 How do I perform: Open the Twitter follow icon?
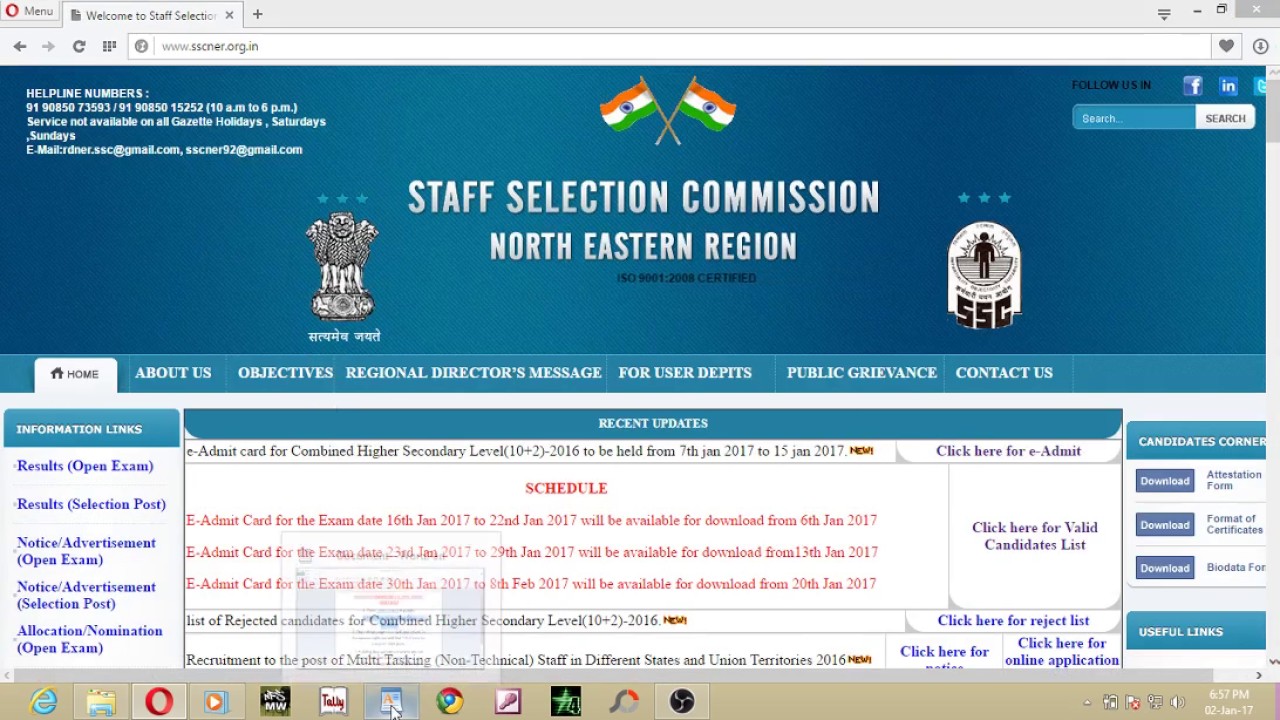(x=1260, y=86)
